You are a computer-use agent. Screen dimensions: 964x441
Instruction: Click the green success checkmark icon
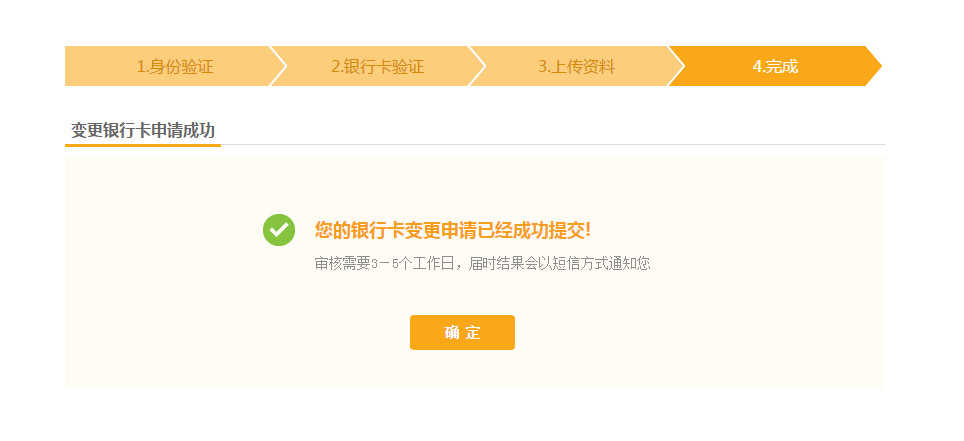[x=279, y=230]
